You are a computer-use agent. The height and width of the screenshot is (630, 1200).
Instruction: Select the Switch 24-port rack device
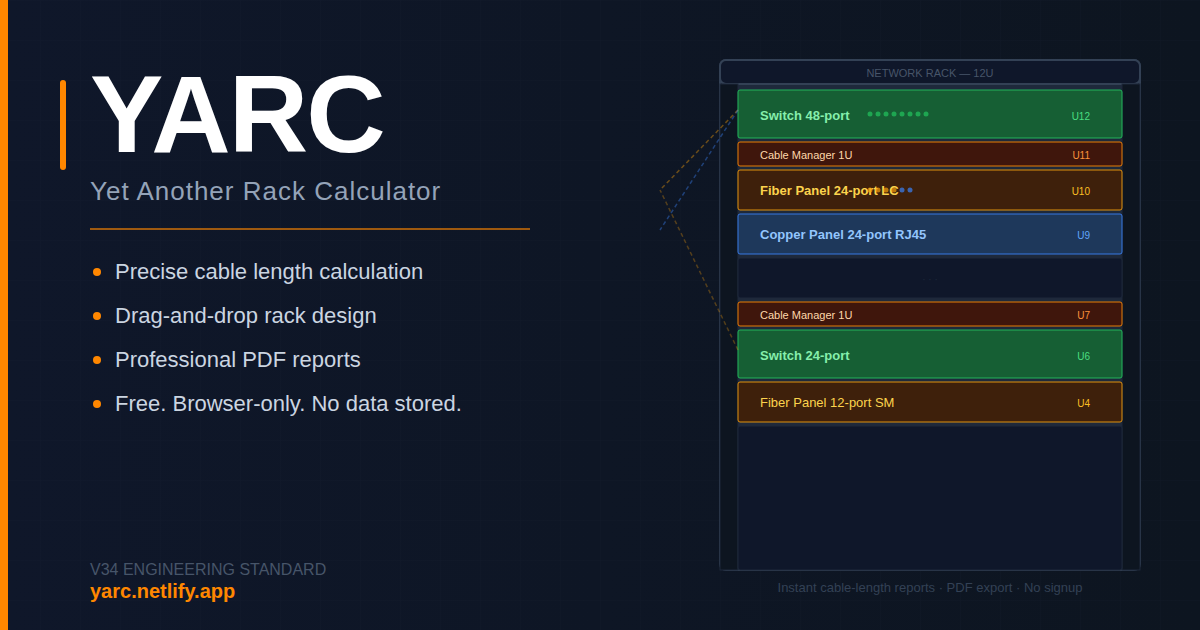930,354
